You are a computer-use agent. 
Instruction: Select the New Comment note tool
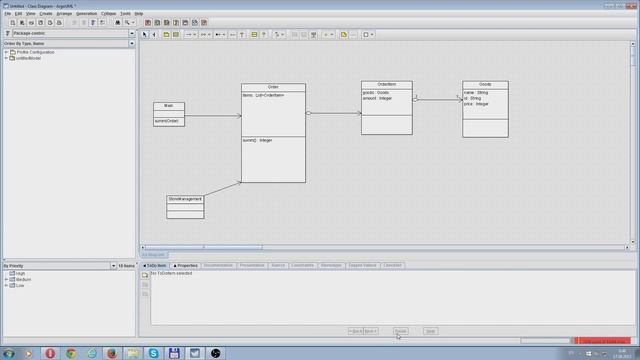click(x=344, y=35)
